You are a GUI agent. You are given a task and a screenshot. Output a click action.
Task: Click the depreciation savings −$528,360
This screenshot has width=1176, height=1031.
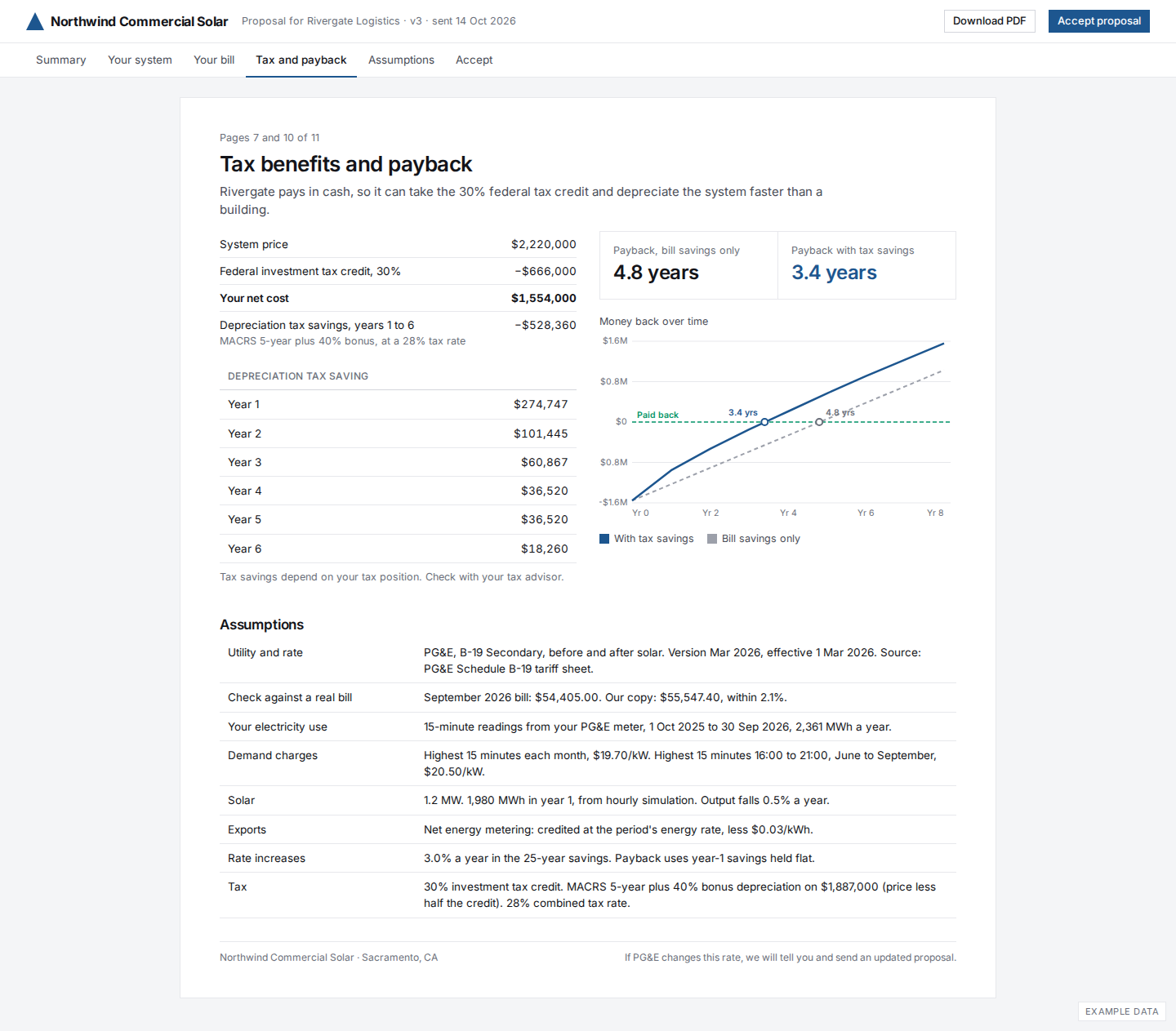tap(546, 325)
